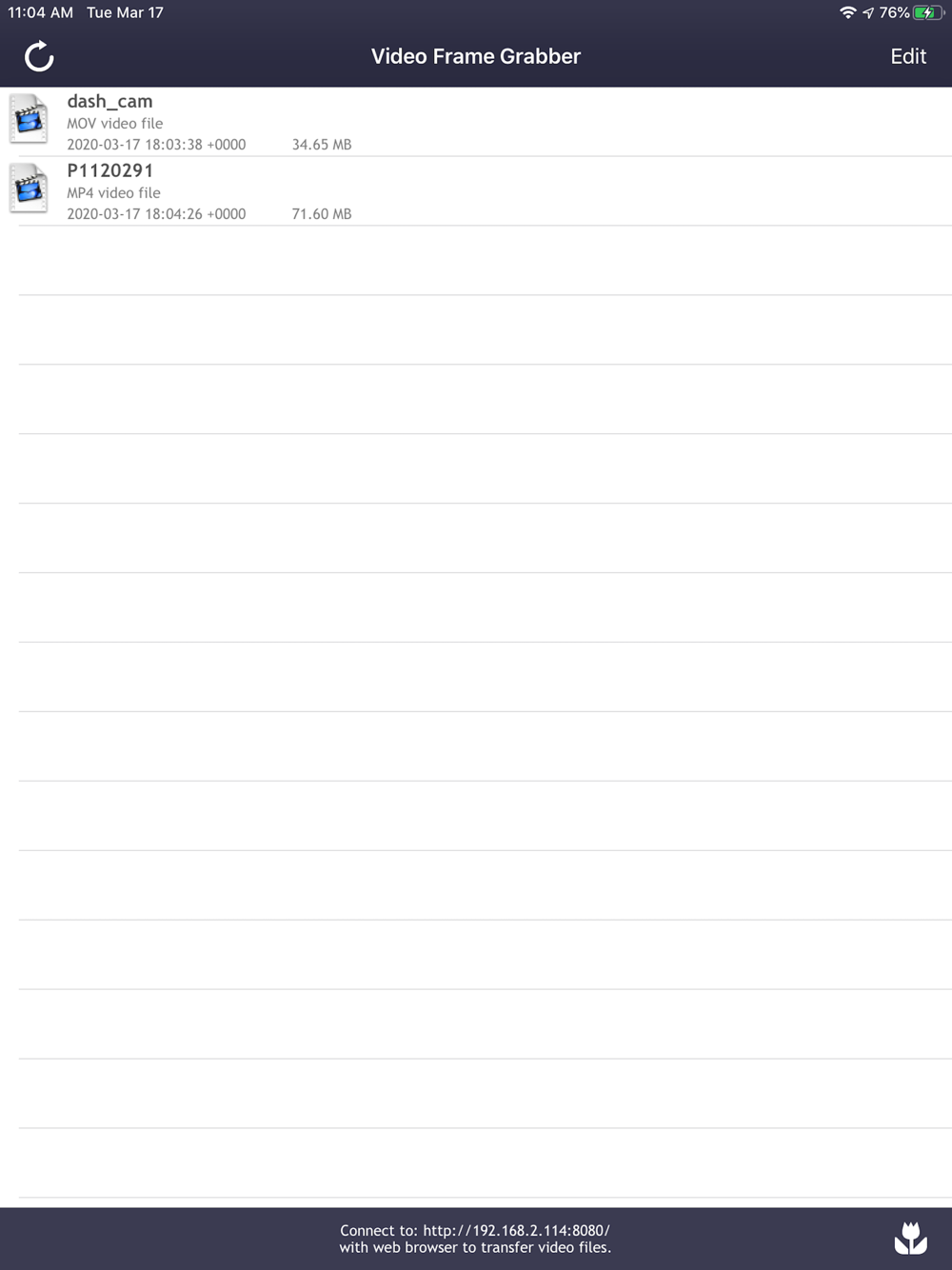The width and height of the screenshot is (952, 1270).
Task: Tap the location arrow status icon
Action: click(x=868, y=12)
